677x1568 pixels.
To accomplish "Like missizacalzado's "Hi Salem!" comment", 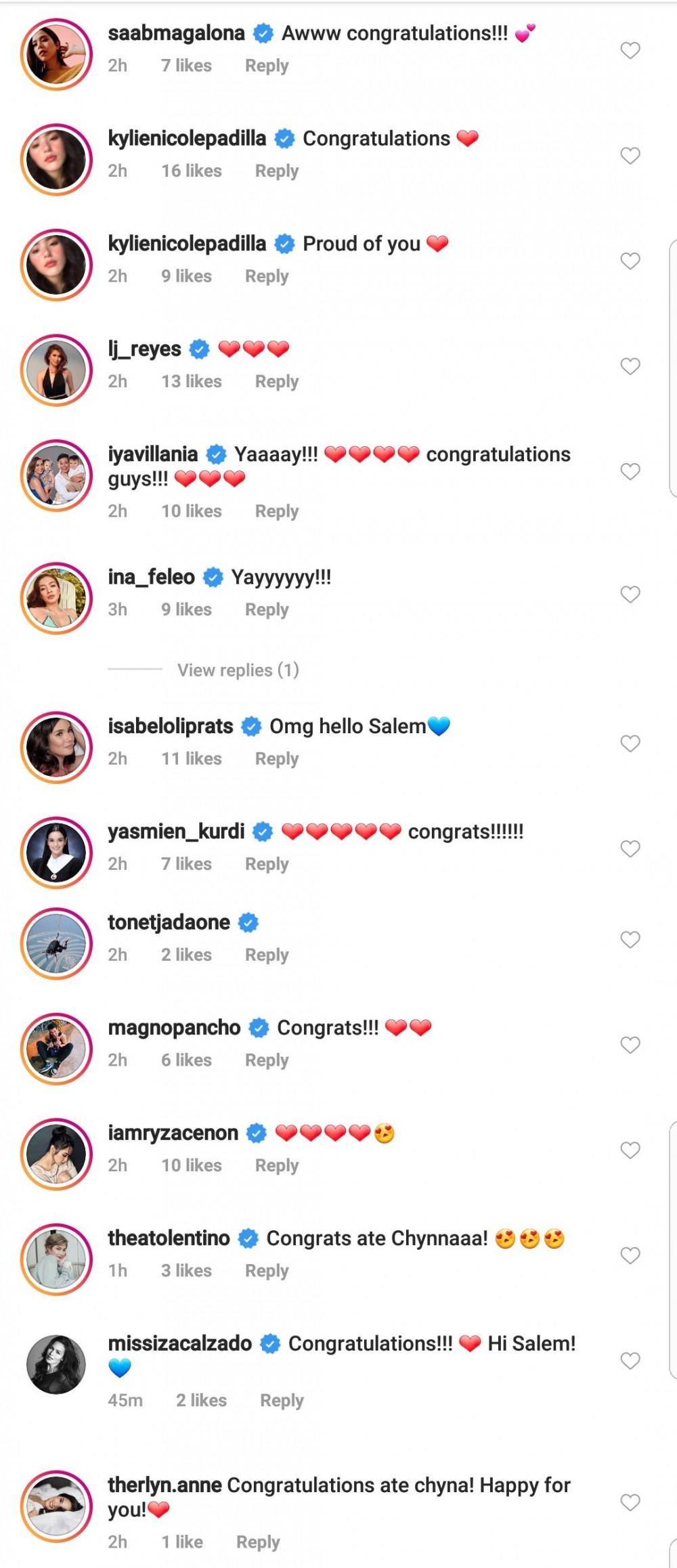I will pyautogui.click(x=630, y=1361).
